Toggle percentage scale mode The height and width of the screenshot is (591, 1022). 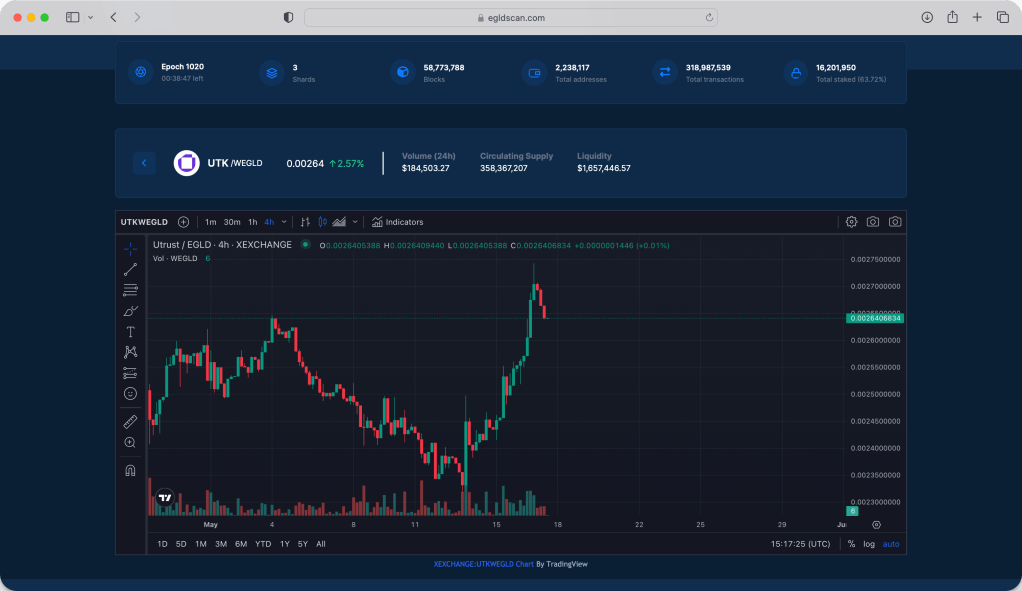click(x=851, y=544)
